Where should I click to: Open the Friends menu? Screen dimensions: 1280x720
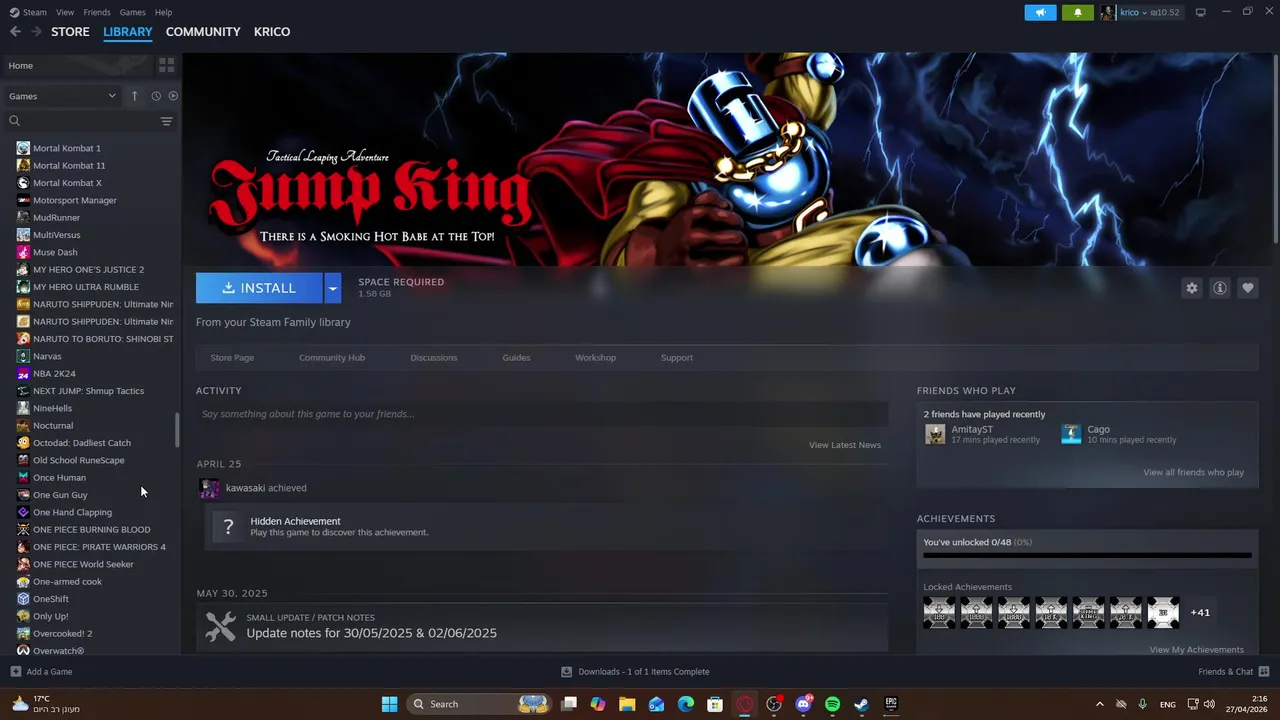coord(97,12)
